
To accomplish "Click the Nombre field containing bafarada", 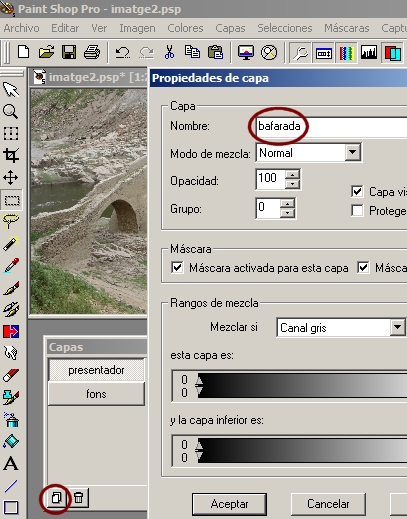I will [x=331, y=127].
